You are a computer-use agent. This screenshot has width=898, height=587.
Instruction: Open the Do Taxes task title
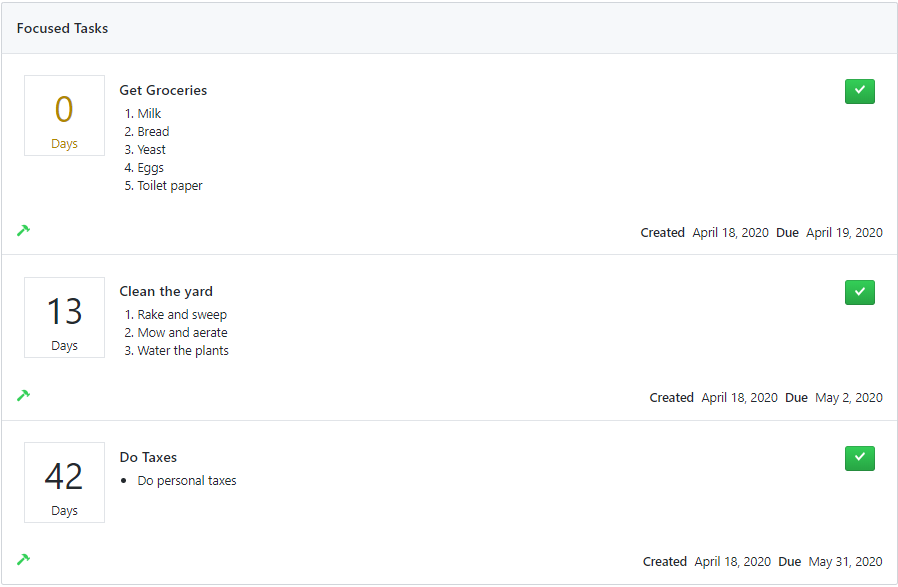[x=148, y=458]
